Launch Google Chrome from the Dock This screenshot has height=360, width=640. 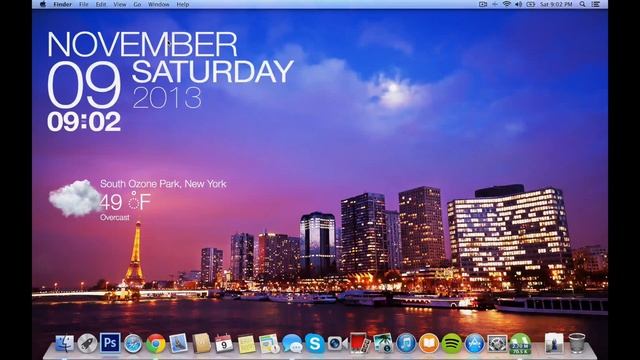[156, 344]
